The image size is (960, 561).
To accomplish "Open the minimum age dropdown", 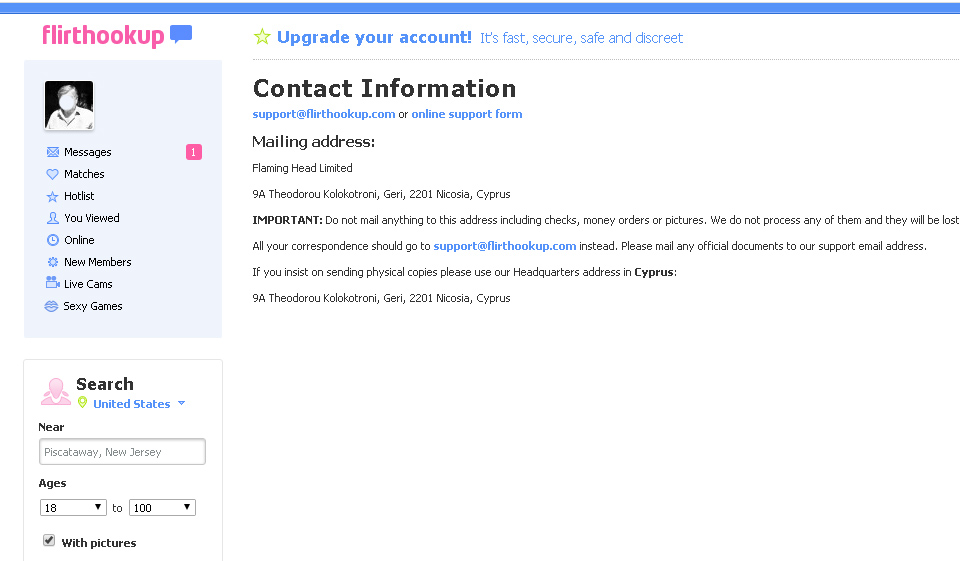I will pos(73,508).
